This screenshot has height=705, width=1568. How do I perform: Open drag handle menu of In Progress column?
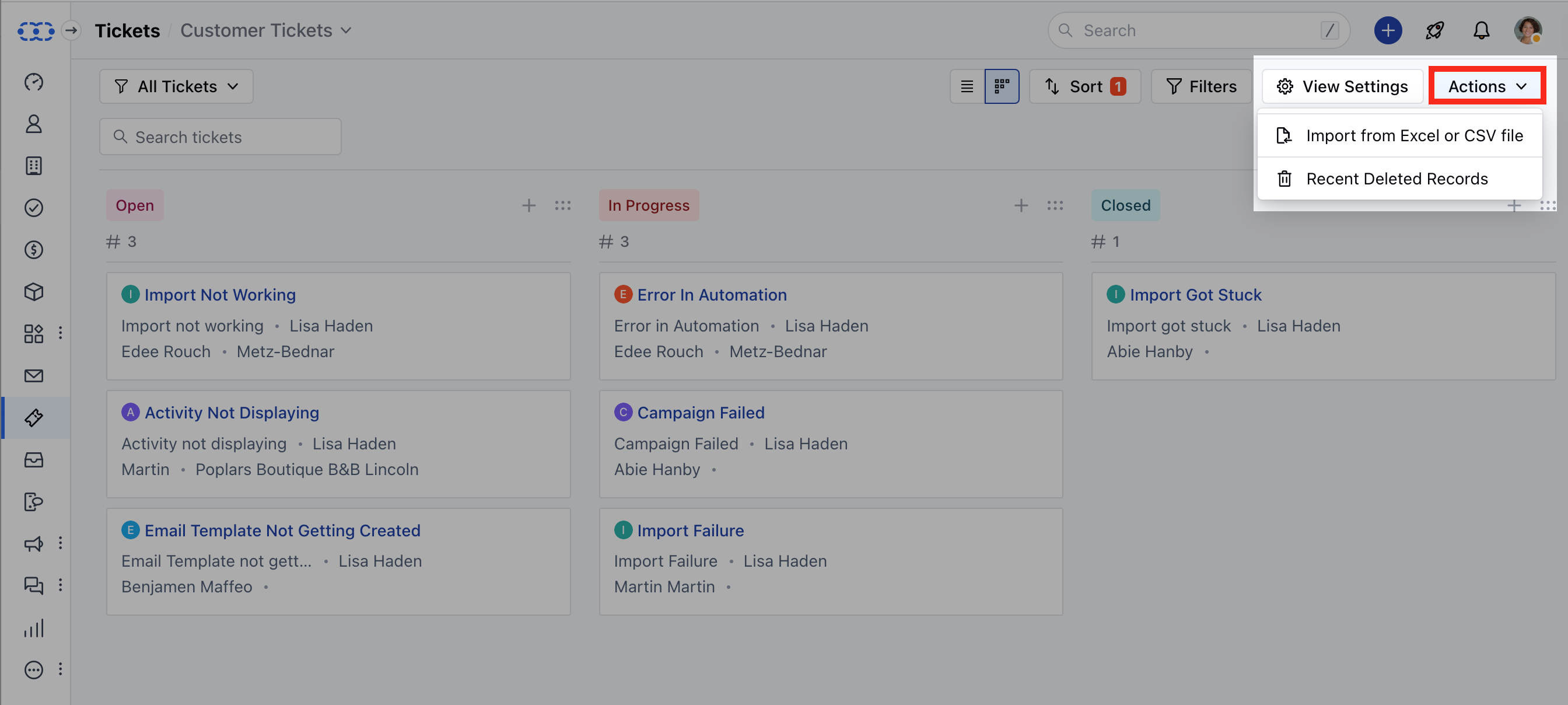1055,206
